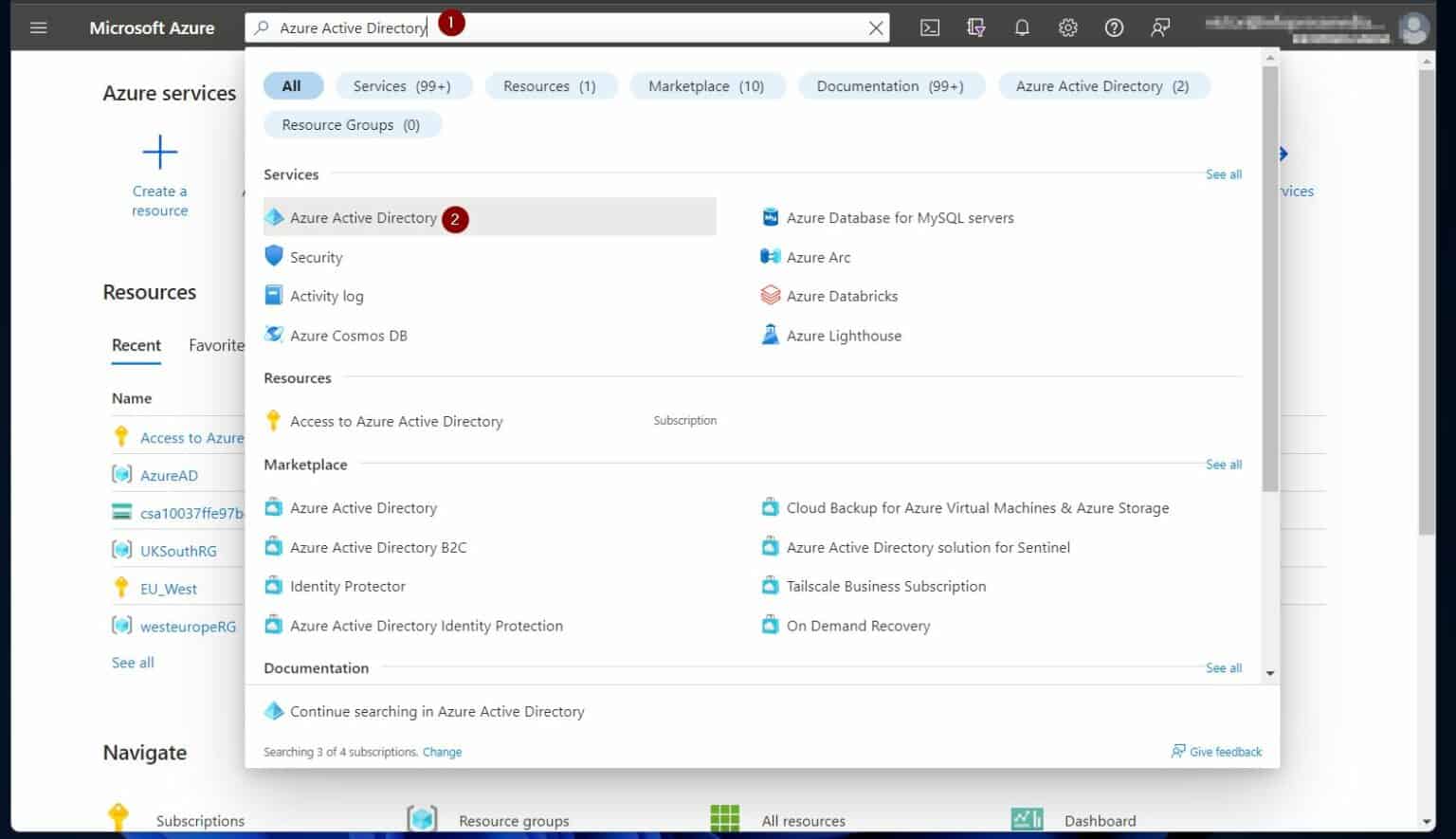This screenshot has width=1456, height=839.
Task: Select the Azure Cosmos DB service icon
Action: pos(274,335)
